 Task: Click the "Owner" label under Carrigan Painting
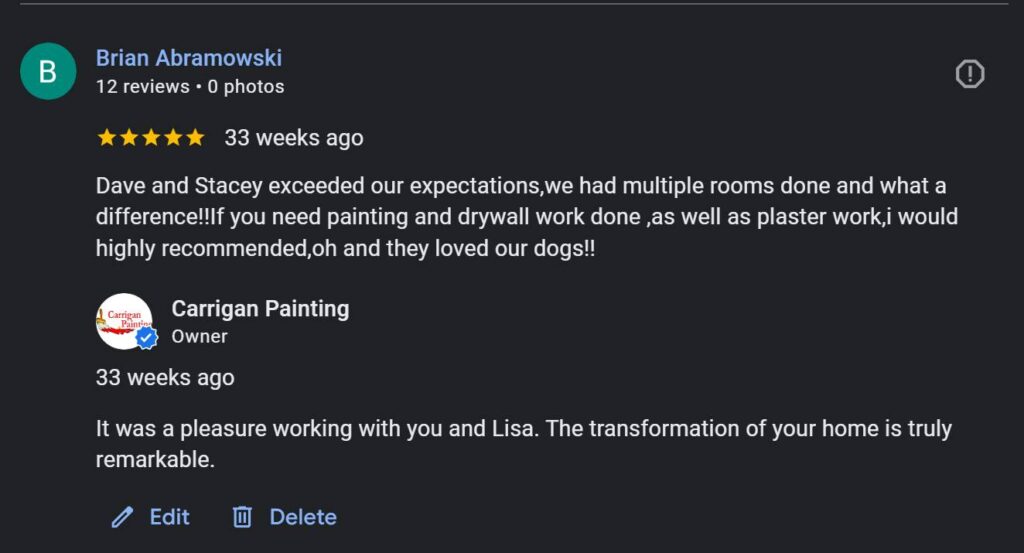coord(199,337)
